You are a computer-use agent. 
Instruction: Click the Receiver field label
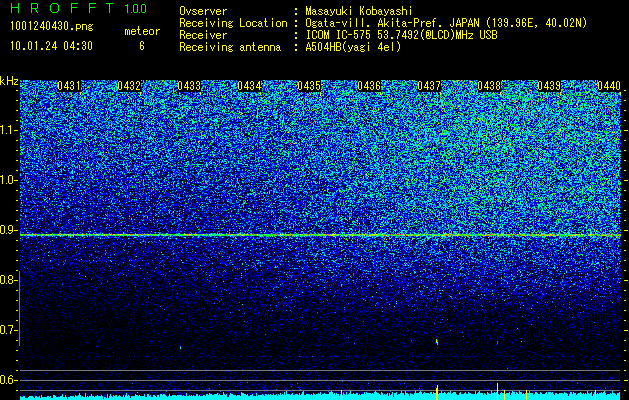pos(203,35)
